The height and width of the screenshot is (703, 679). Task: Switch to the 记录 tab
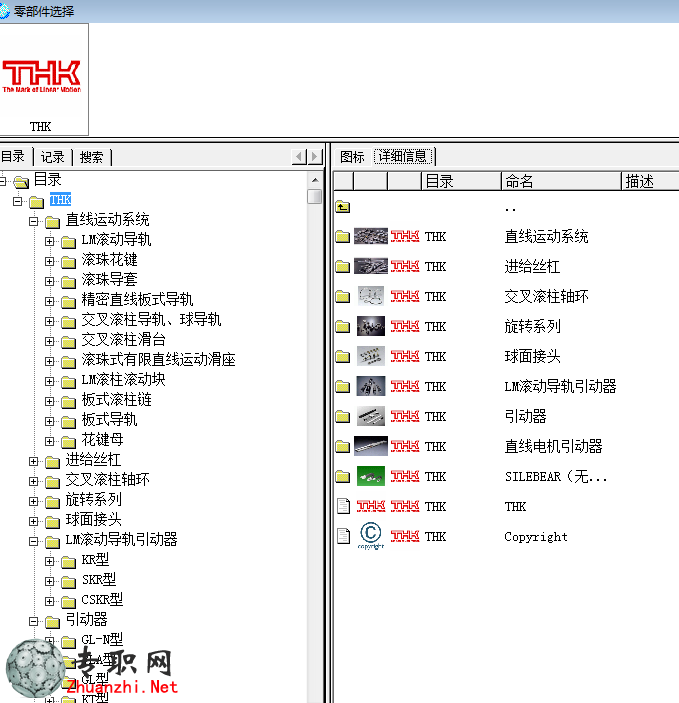[x=52, y=157]
